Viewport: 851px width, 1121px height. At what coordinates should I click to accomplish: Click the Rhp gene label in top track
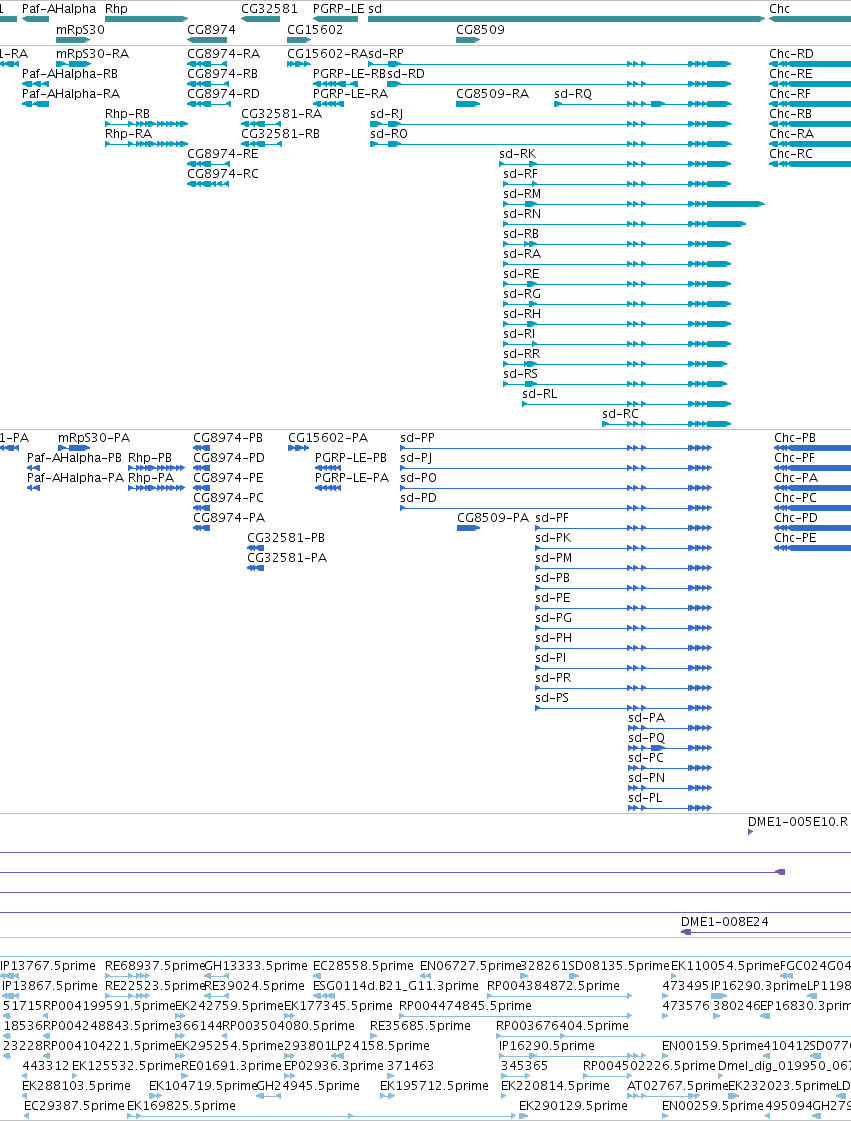(x=116, y=9)
